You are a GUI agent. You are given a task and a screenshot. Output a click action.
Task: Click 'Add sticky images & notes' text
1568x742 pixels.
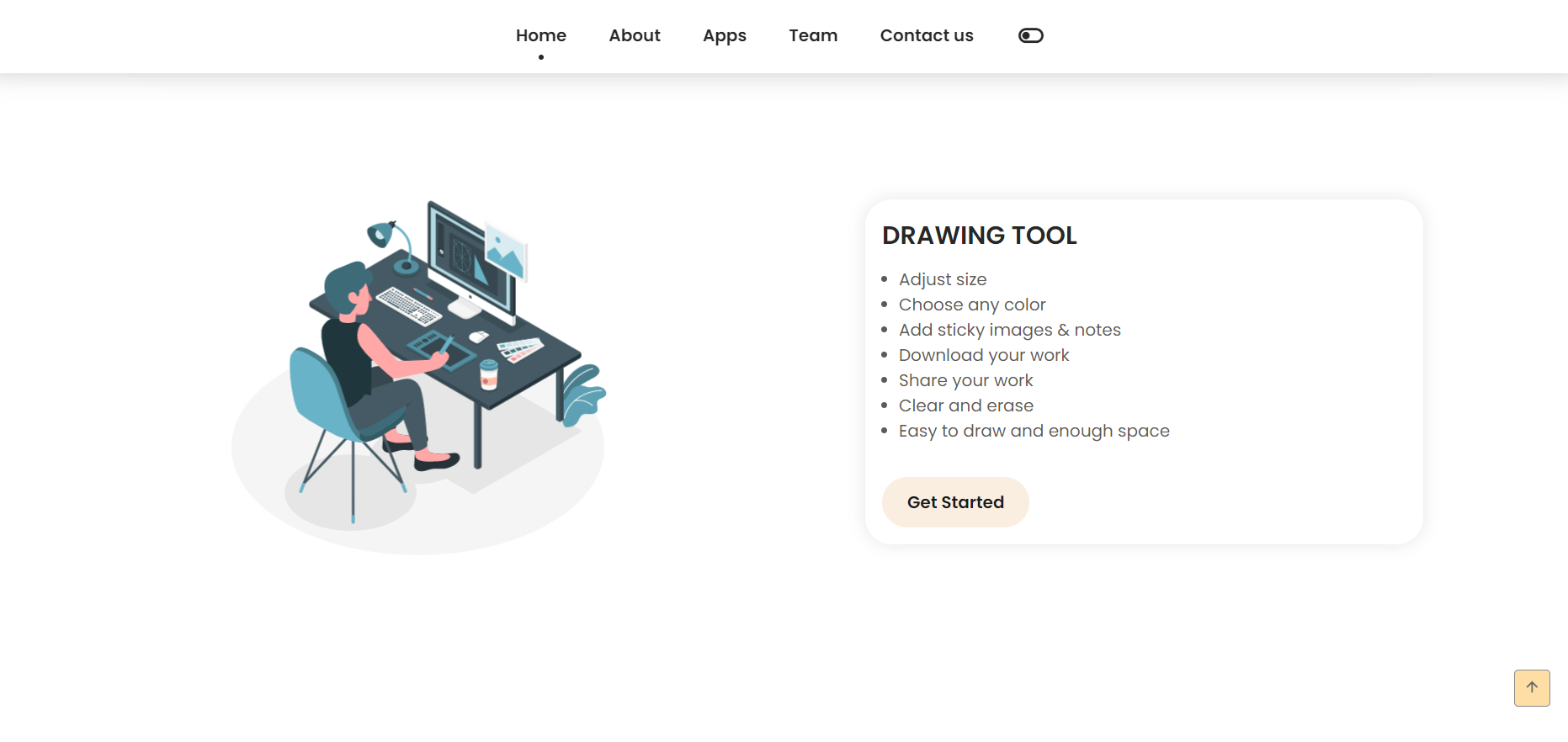(x=1010, y=330)
